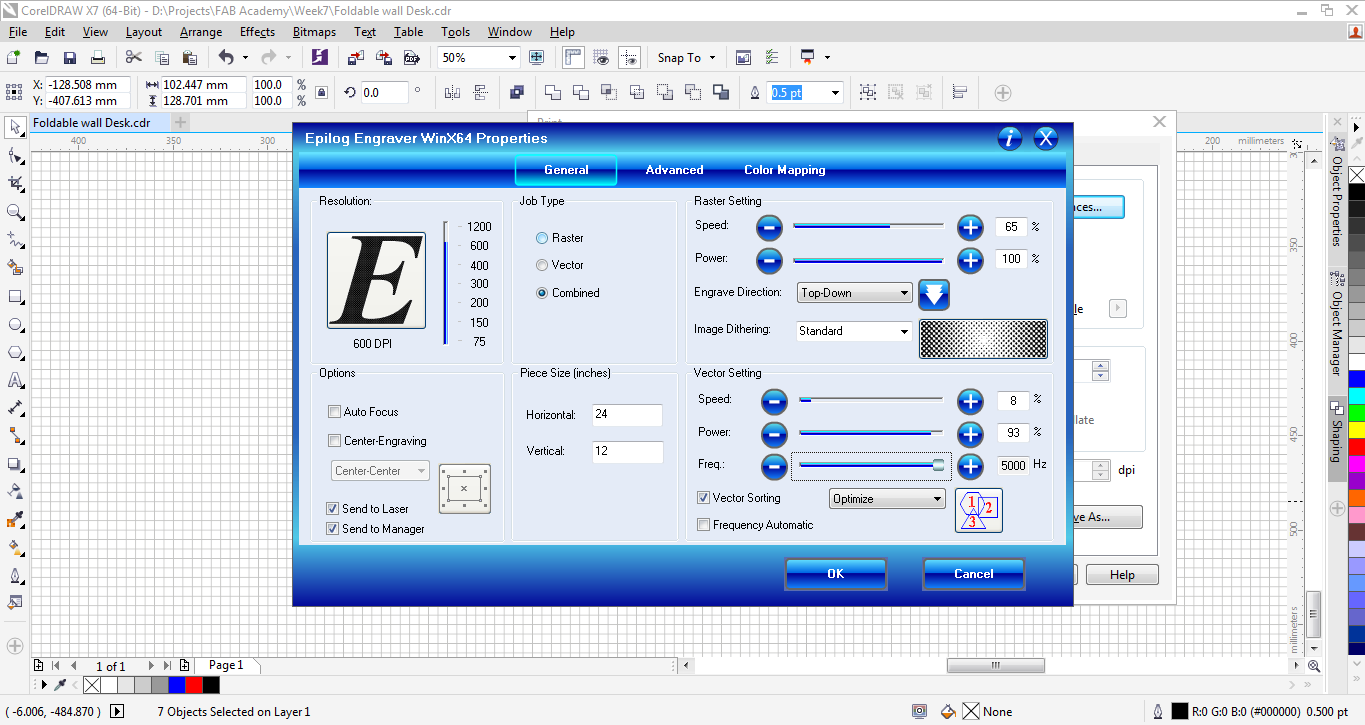Open the Engrave Direction dropdown
Viewport: 1365px width, 725px height.
855,293
